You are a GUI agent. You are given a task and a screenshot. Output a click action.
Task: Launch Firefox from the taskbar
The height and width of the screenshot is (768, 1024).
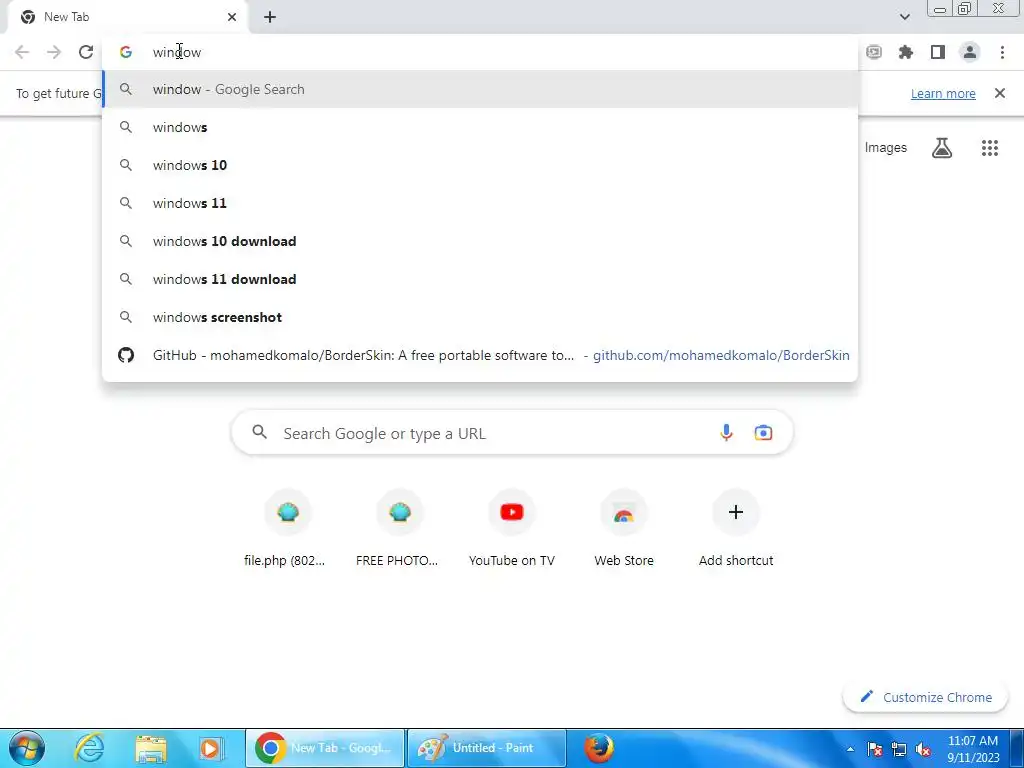[x=599, y=748]
